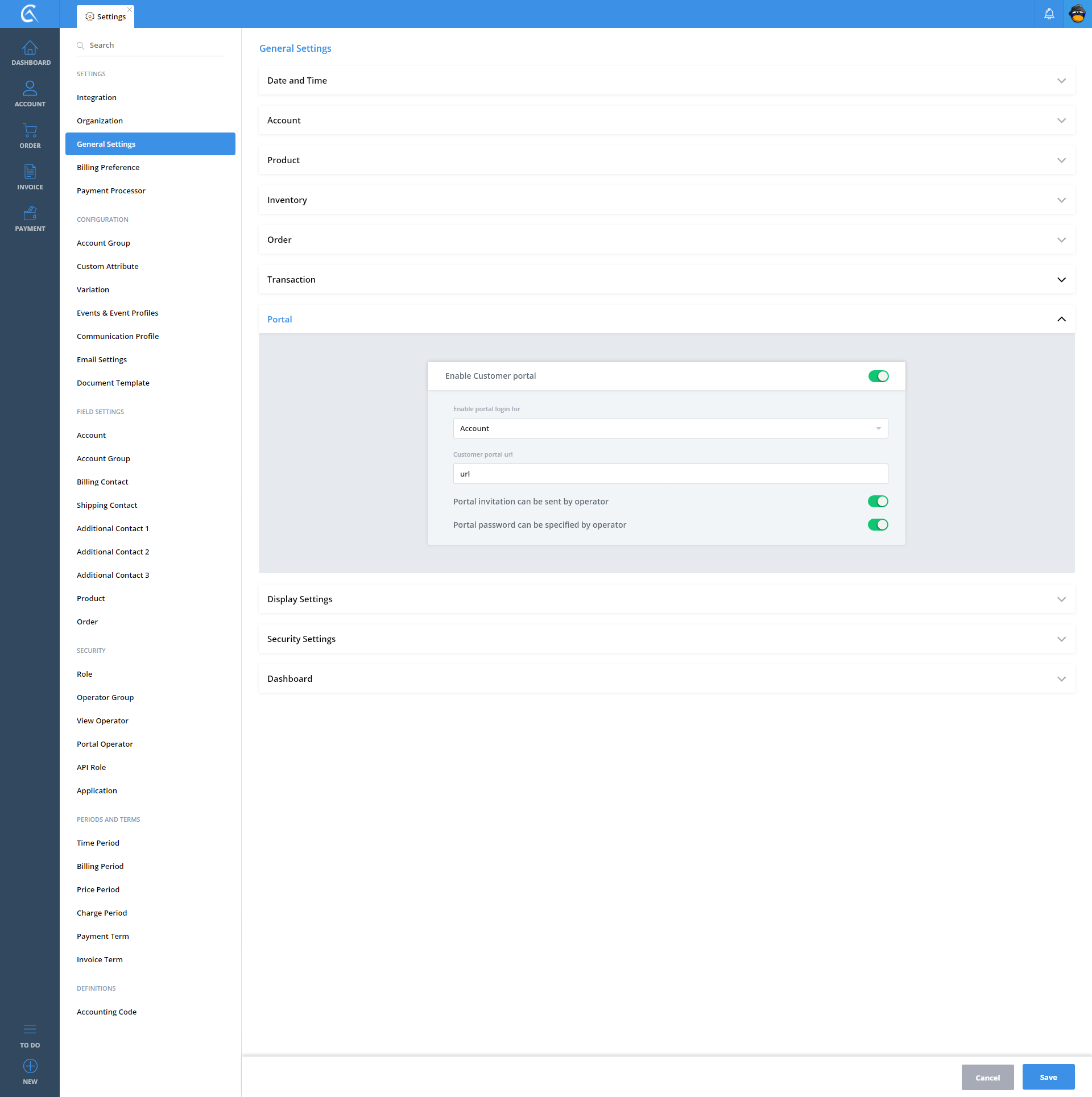
Task: Click the Save button
Action: point(1048,1077)
